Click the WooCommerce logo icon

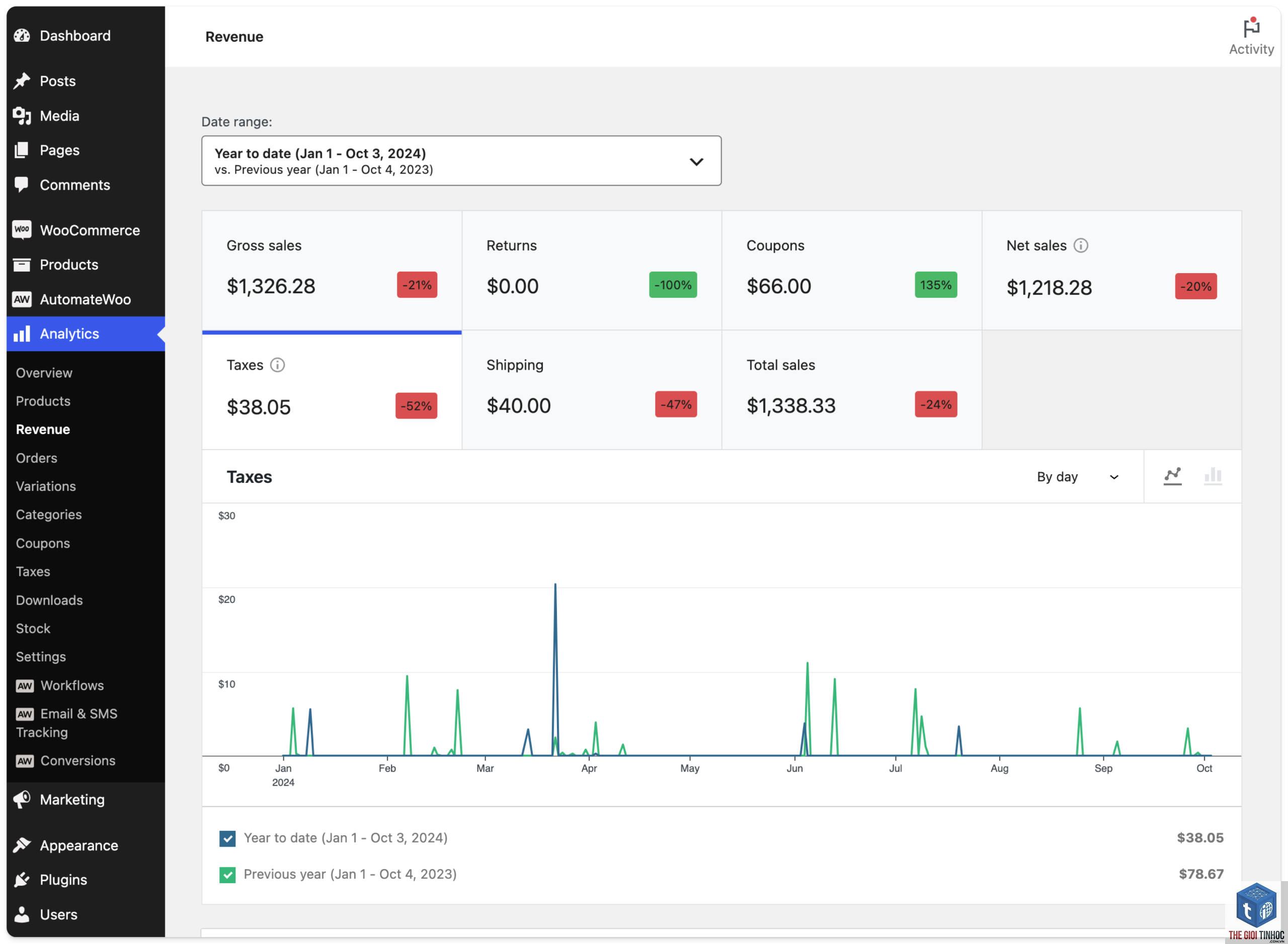[22, 230]
